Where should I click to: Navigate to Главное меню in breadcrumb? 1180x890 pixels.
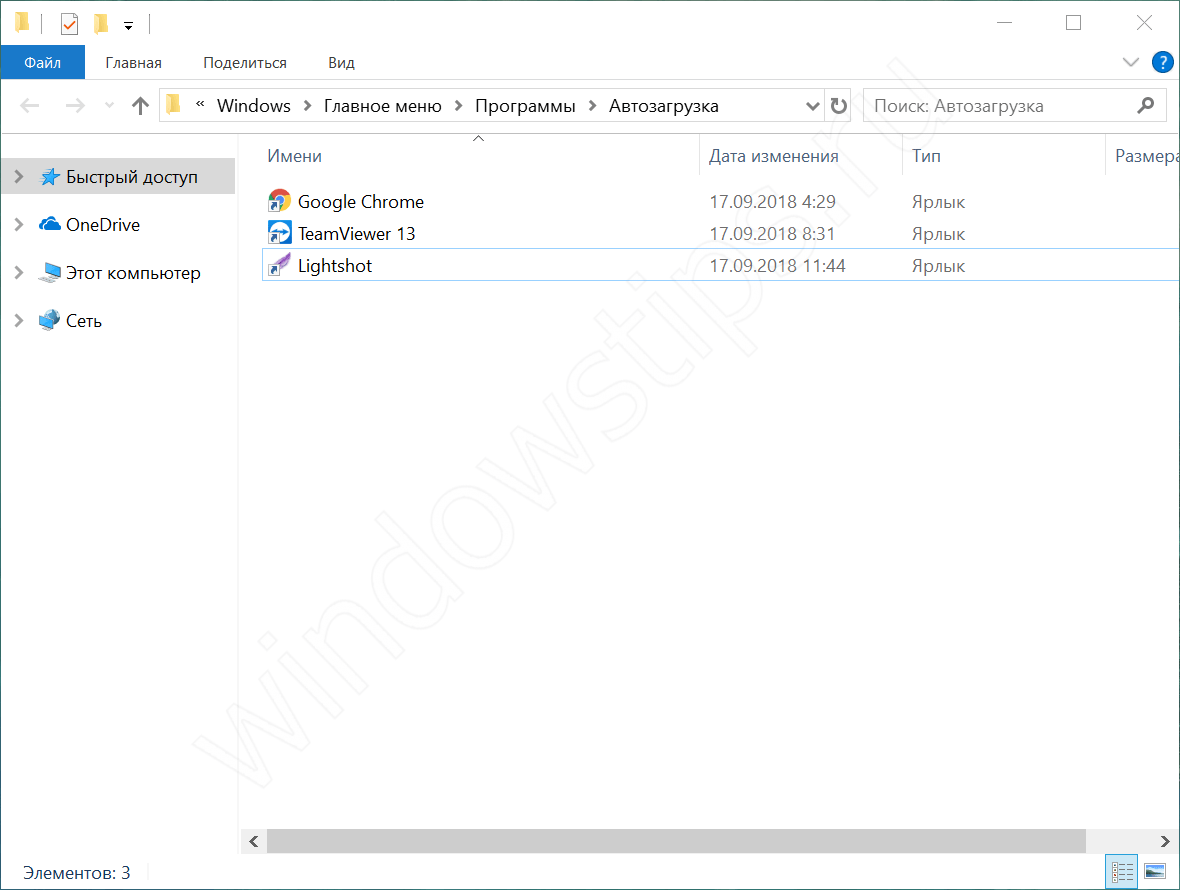(x=382, y=106)
